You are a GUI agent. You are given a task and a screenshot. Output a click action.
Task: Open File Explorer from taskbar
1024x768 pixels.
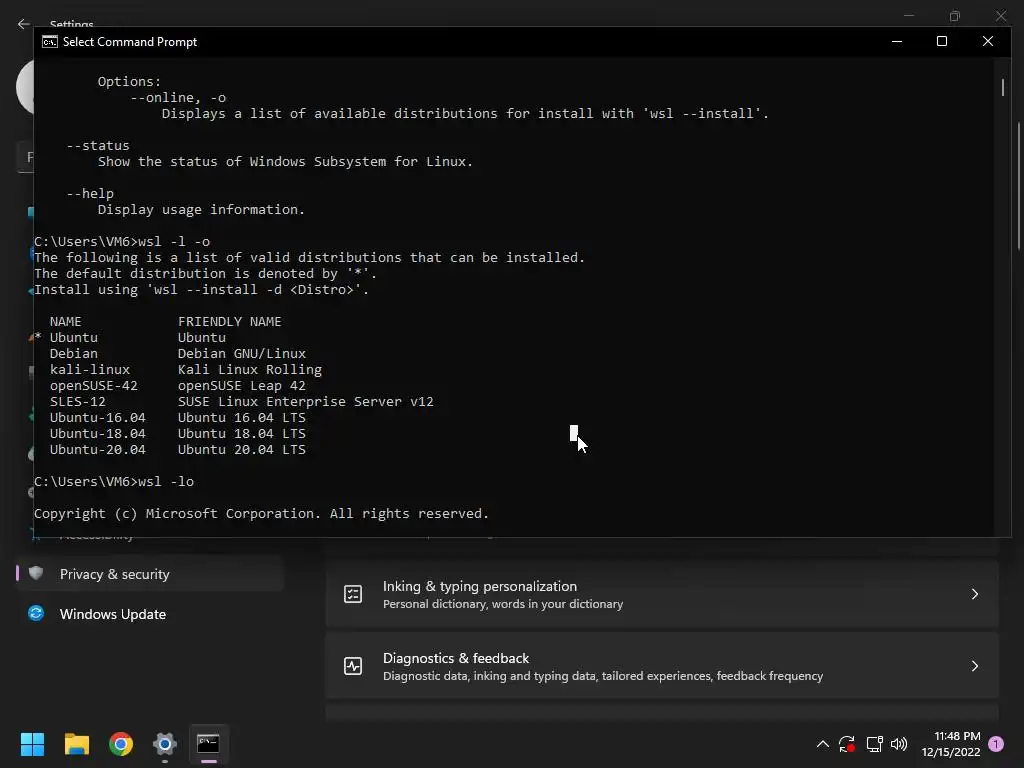tap(76, 744)
